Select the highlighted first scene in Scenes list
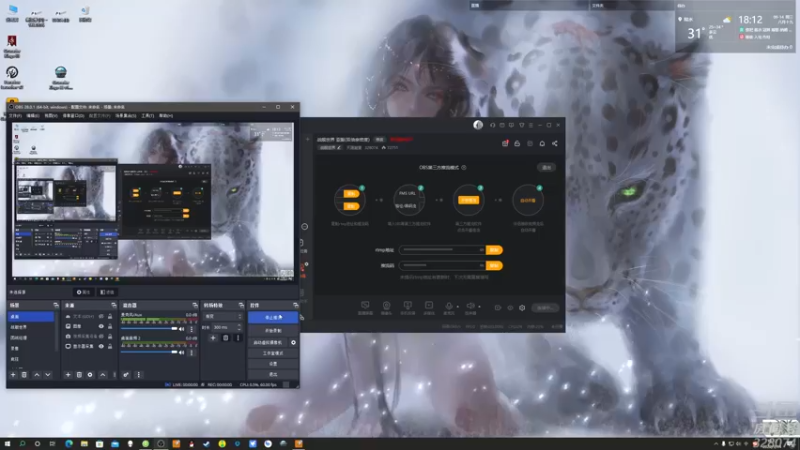 [31, 317]
